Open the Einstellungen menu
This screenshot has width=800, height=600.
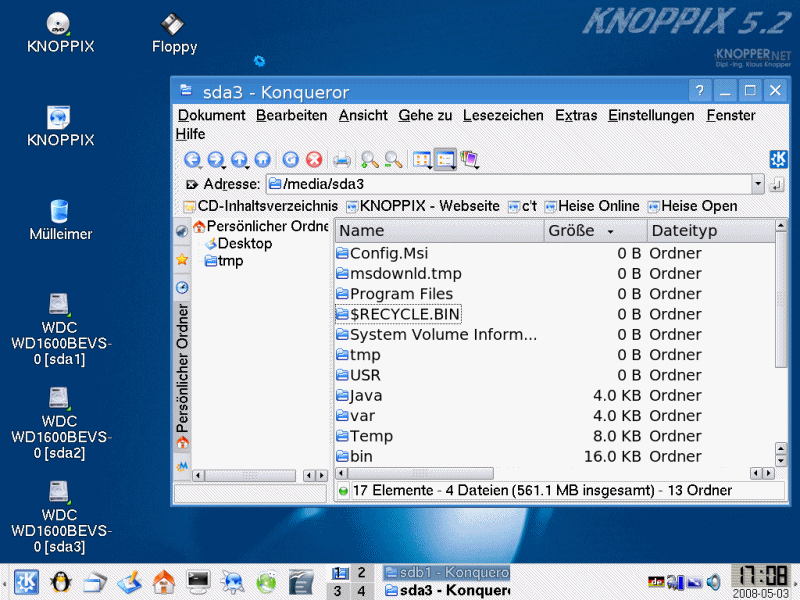pyautogui.click(x=650, y=115)
